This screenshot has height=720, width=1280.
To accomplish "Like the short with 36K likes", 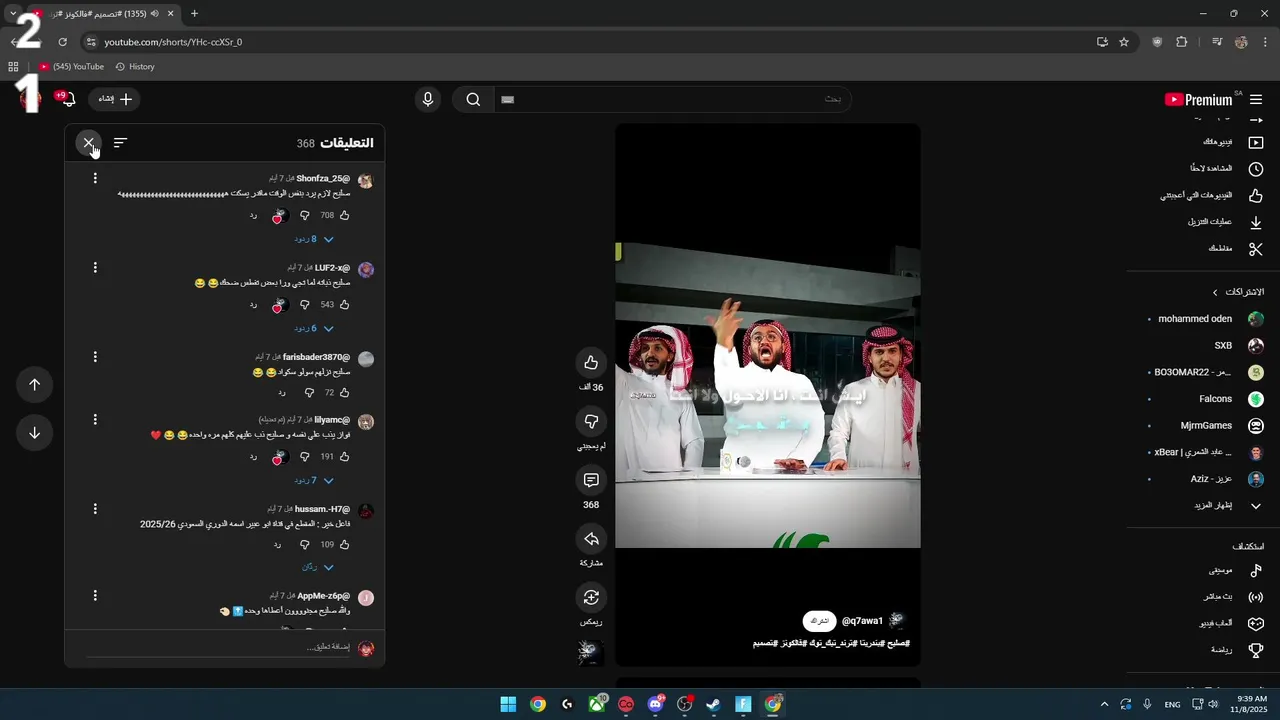I will (x=591, y=363).
